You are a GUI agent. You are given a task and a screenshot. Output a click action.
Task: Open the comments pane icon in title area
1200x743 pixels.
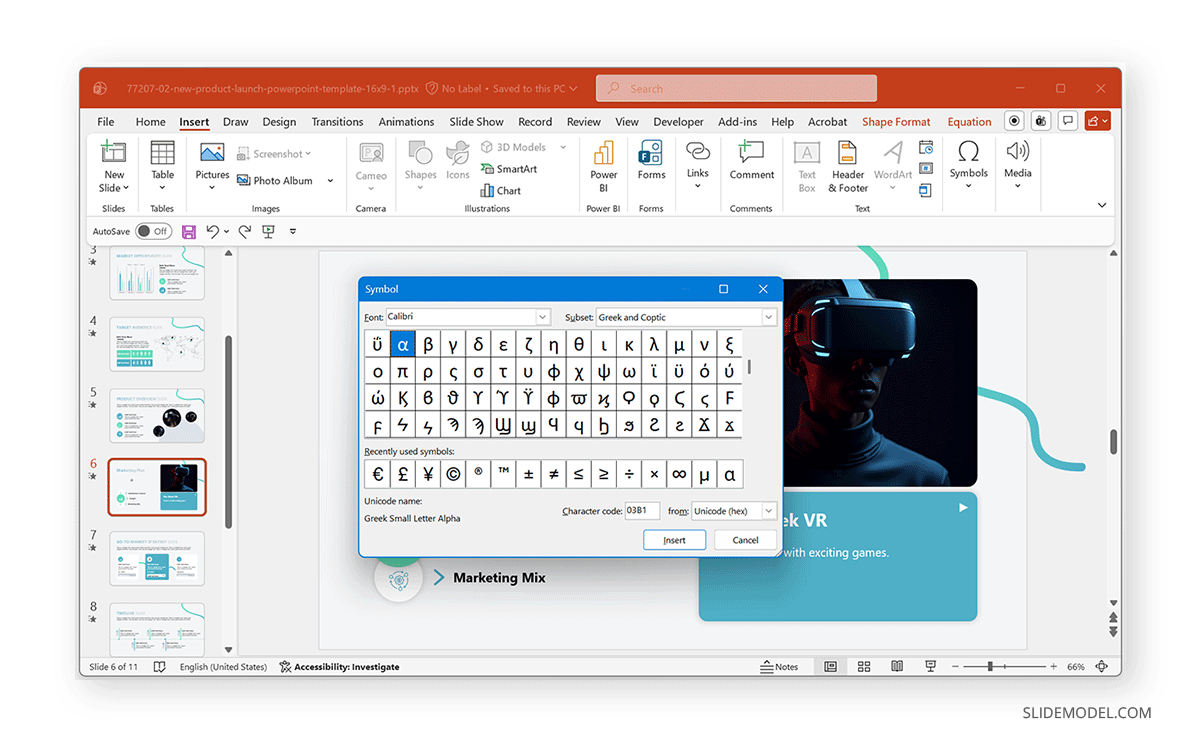1069,121
